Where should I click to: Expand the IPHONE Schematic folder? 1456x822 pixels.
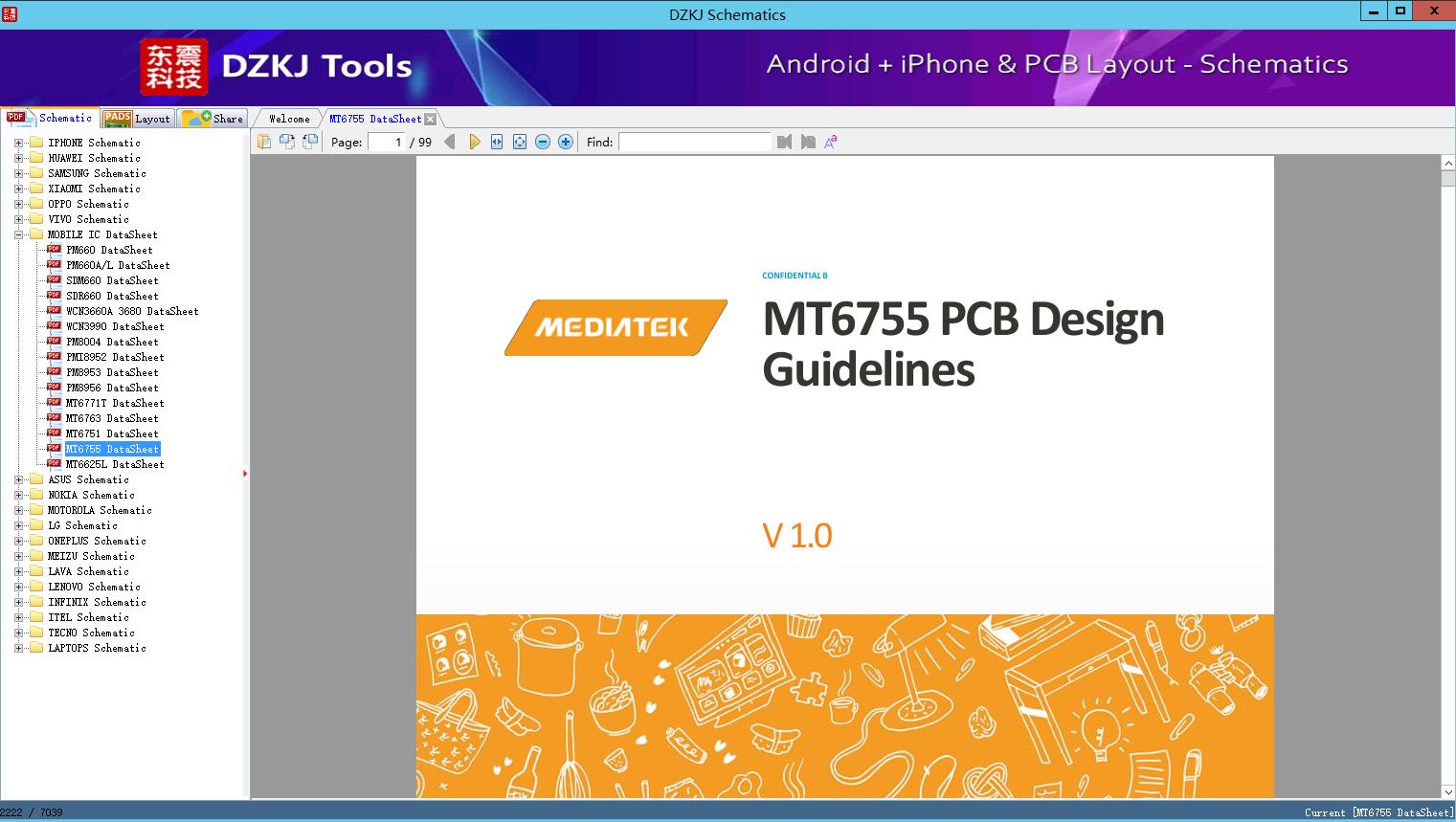click(x=18, y=143)
